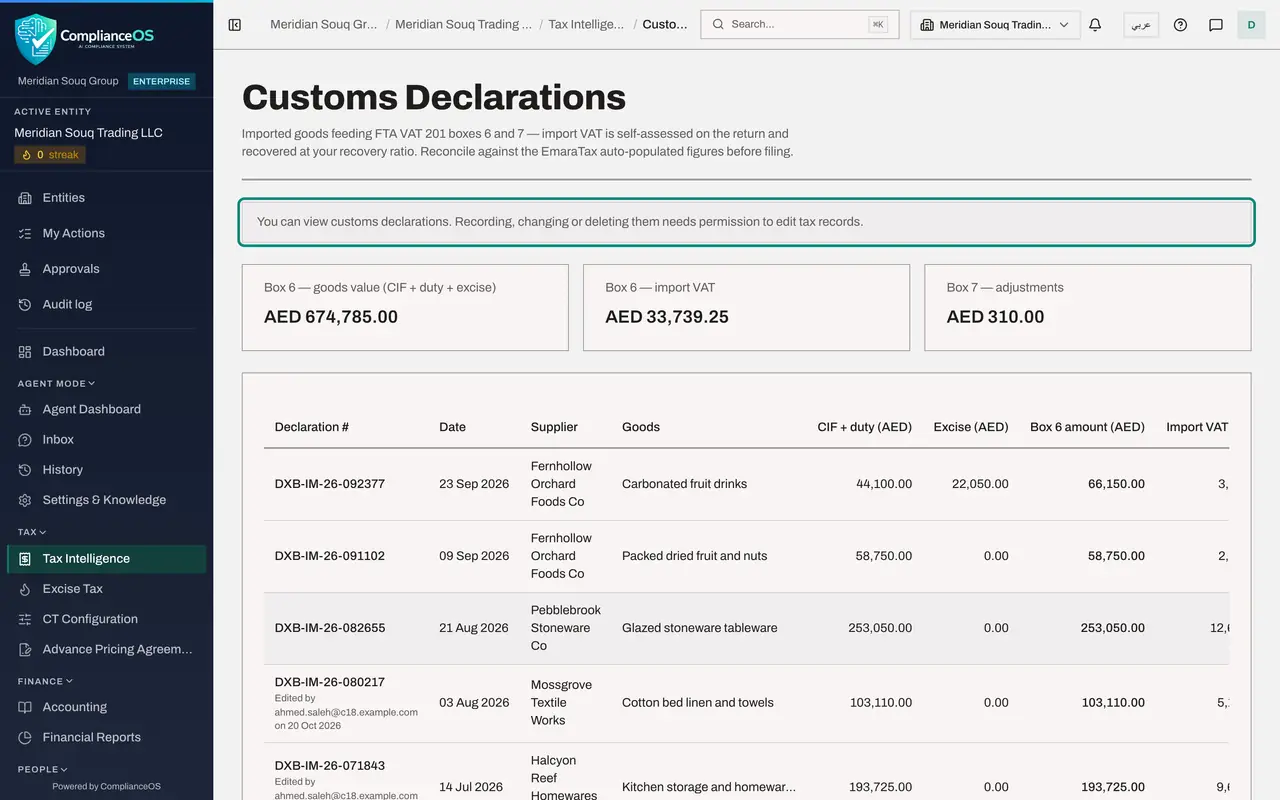
Task: Open the chat feedback icon
Action: pos(1216,25)
